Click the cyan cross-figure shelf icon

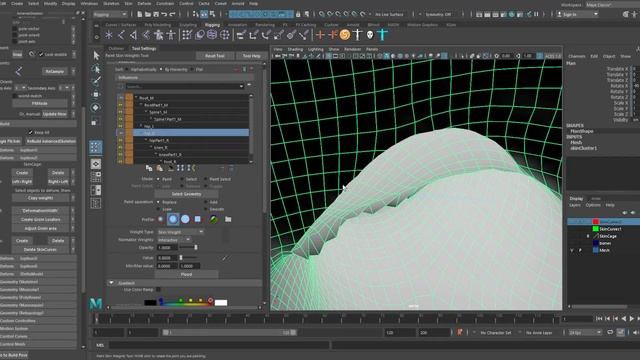coord(382,35)
